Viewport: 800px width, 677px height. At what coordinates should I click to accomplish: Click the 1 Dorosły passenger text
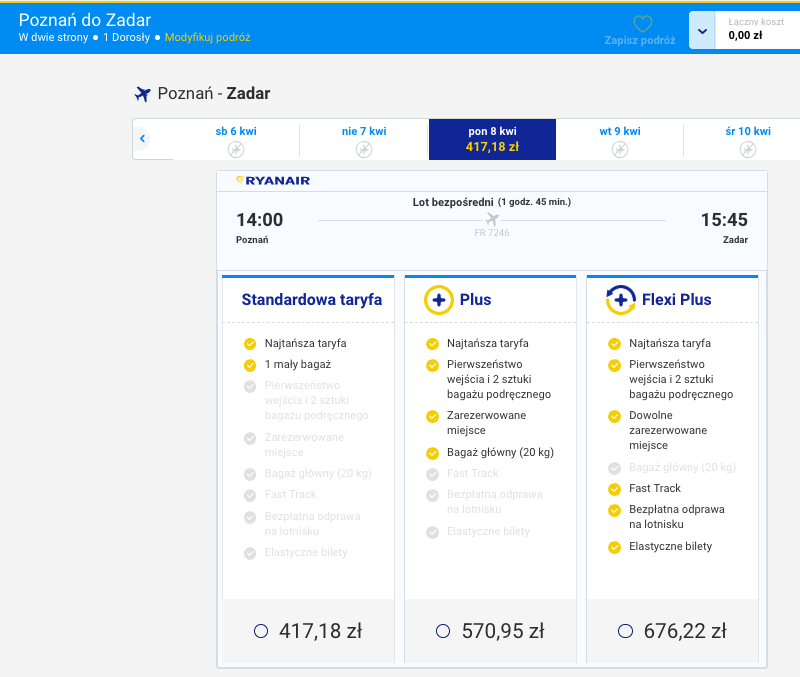[x=127, y=38]
